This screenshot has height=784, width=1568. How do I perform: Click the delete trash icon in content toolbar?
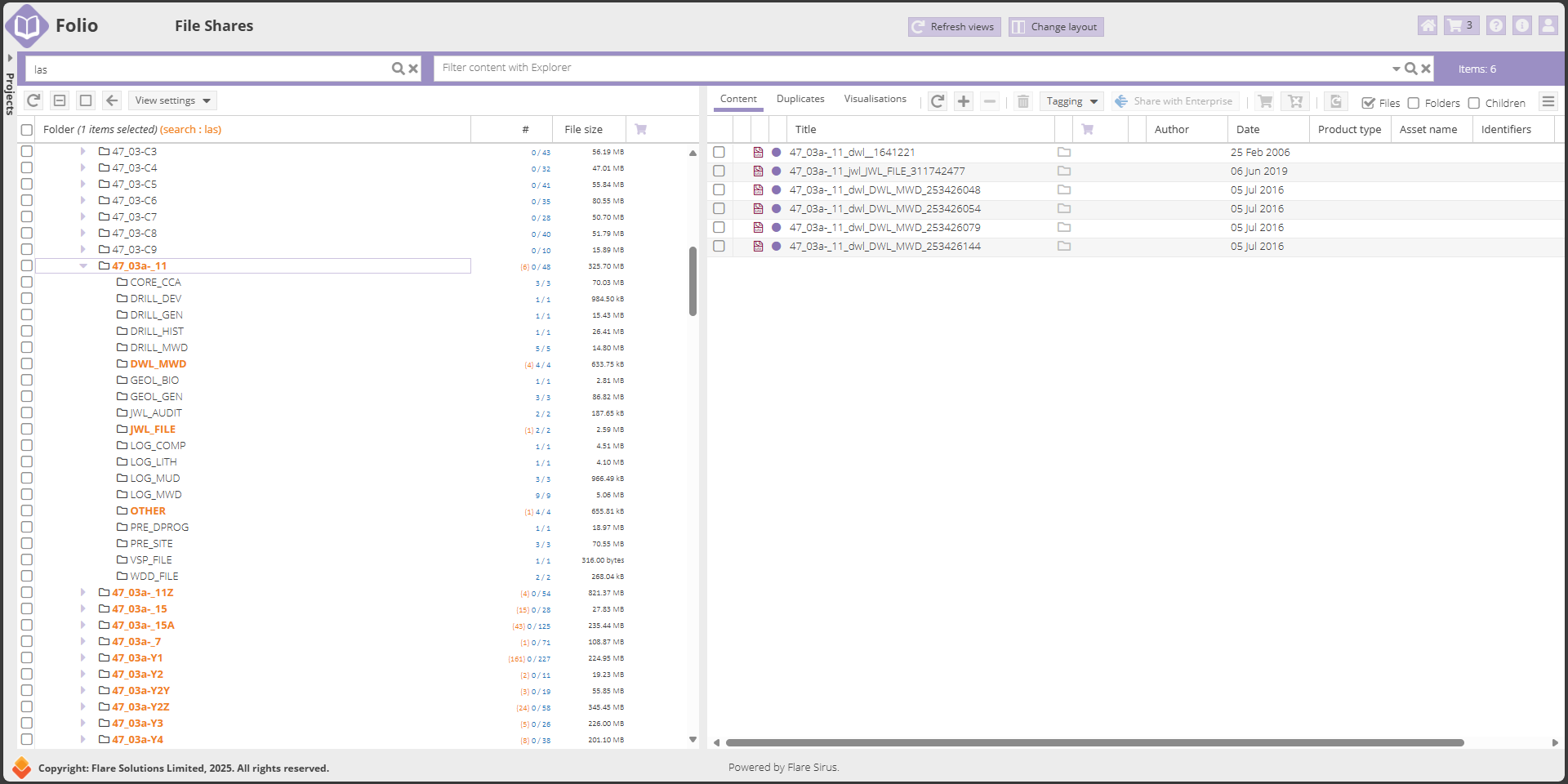(1022, 101)
